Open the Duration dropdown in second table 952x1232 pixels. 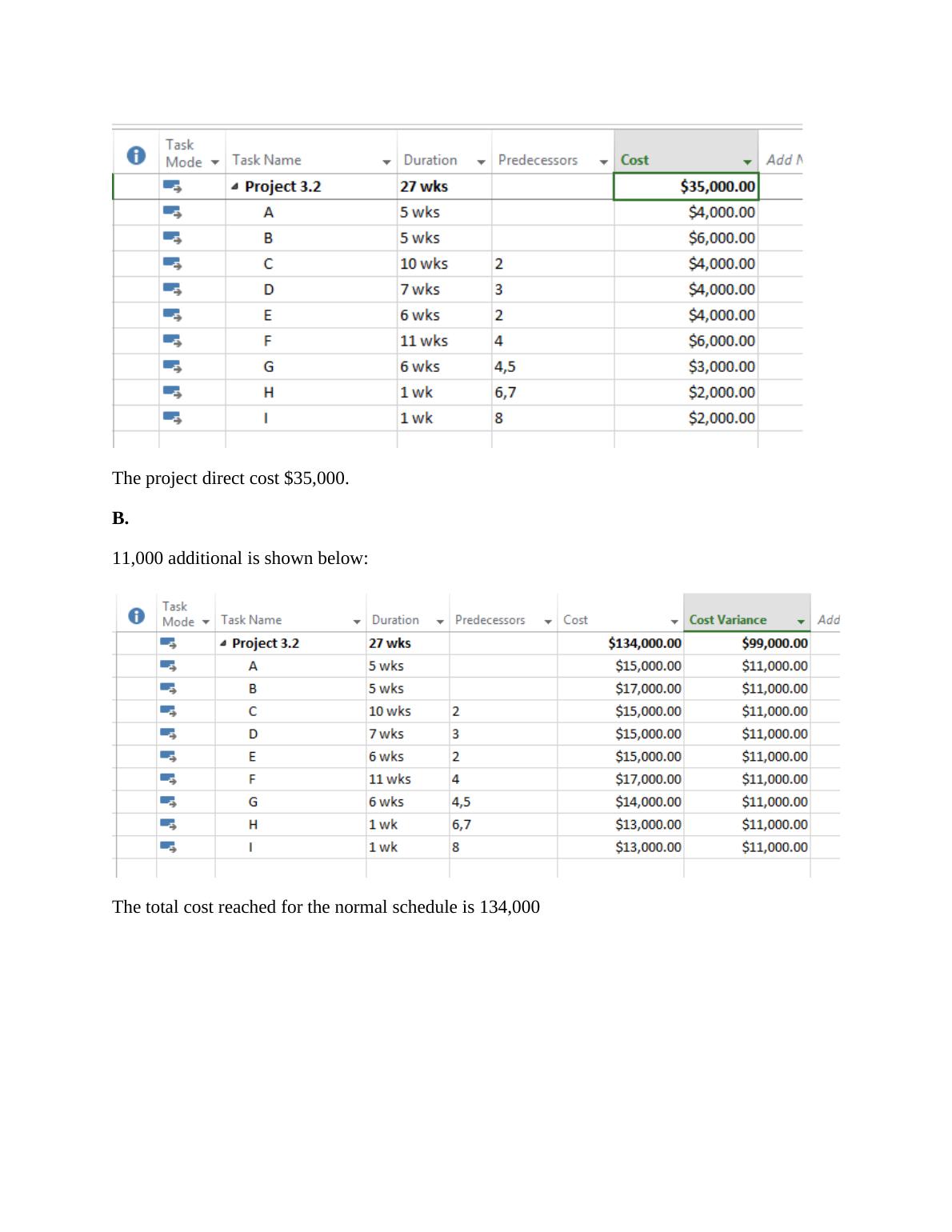point(440,622)
